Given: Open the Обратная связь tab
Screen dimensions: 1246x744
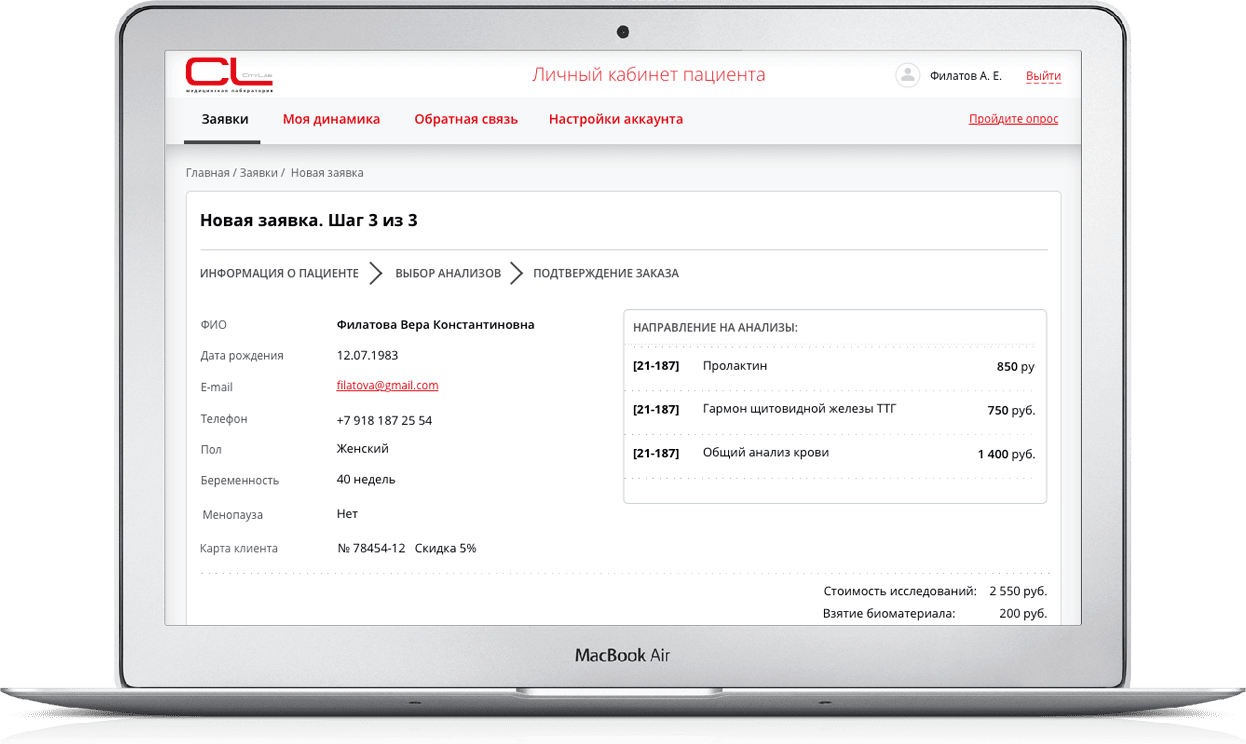Looking at the screenshot, I should 466,119.
